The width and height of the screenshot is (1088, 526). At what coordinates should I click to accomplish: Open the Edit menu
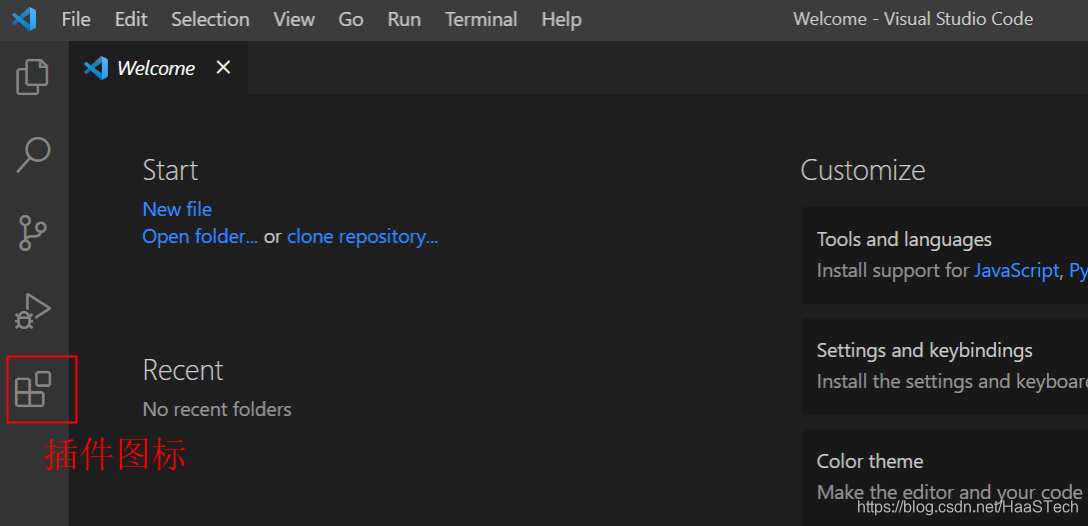click(131, 19)
